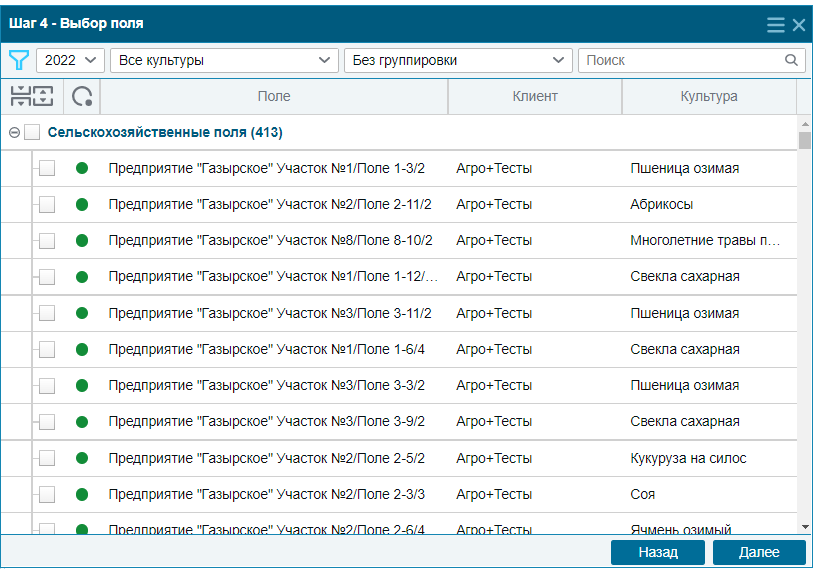The width and height of the screenshot is (814, 569).
Task: Click the scrollbar down arrow
Action: 805,527
